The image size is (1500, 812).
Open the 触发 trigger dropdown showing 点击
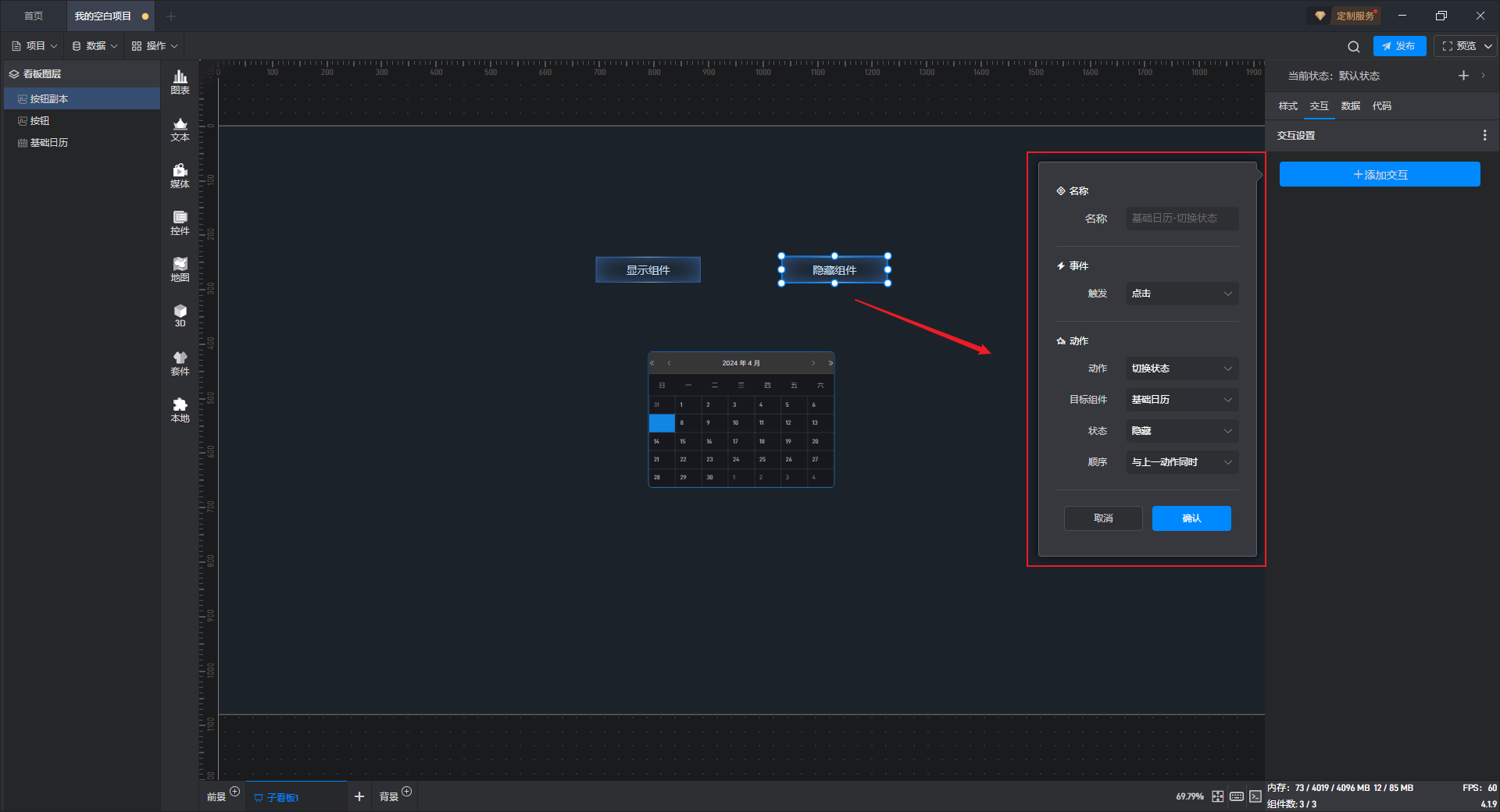point(1182,294)
